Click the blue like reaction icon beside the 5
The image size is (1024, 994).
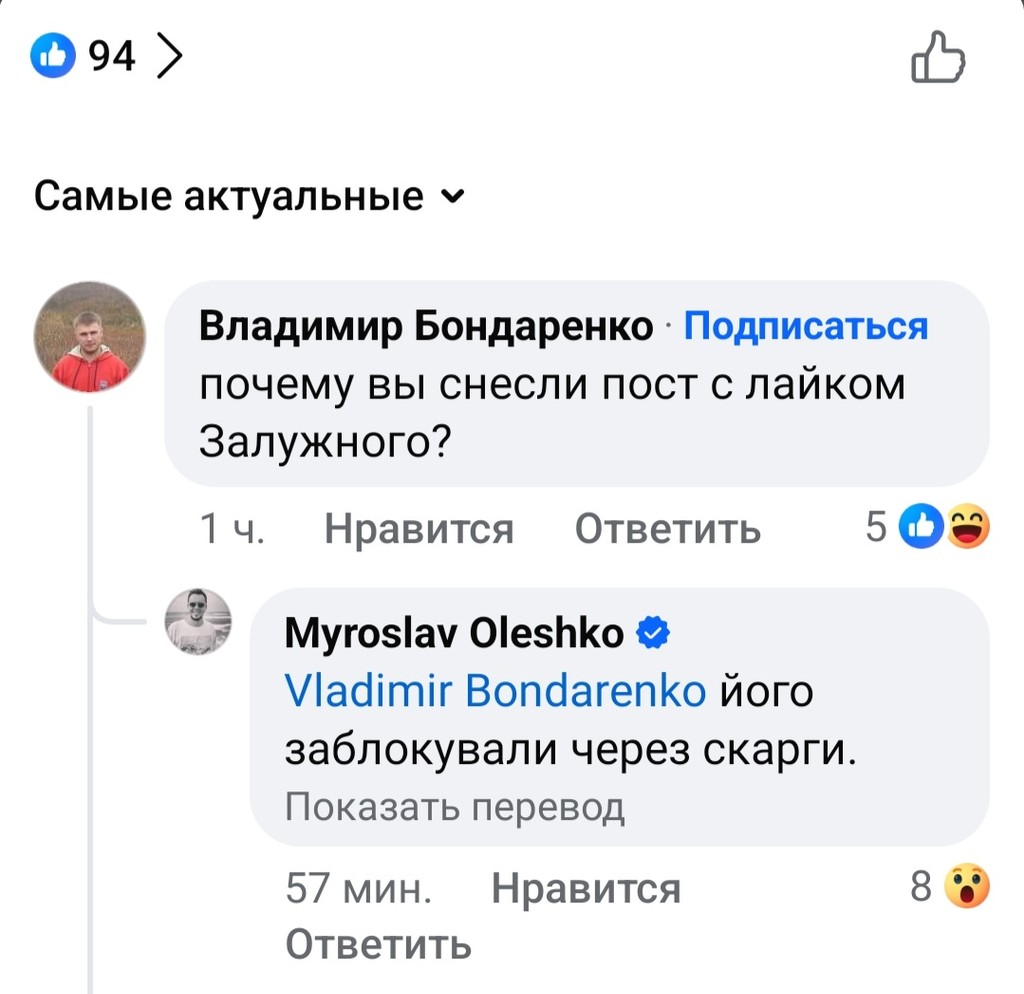point(921,525)
